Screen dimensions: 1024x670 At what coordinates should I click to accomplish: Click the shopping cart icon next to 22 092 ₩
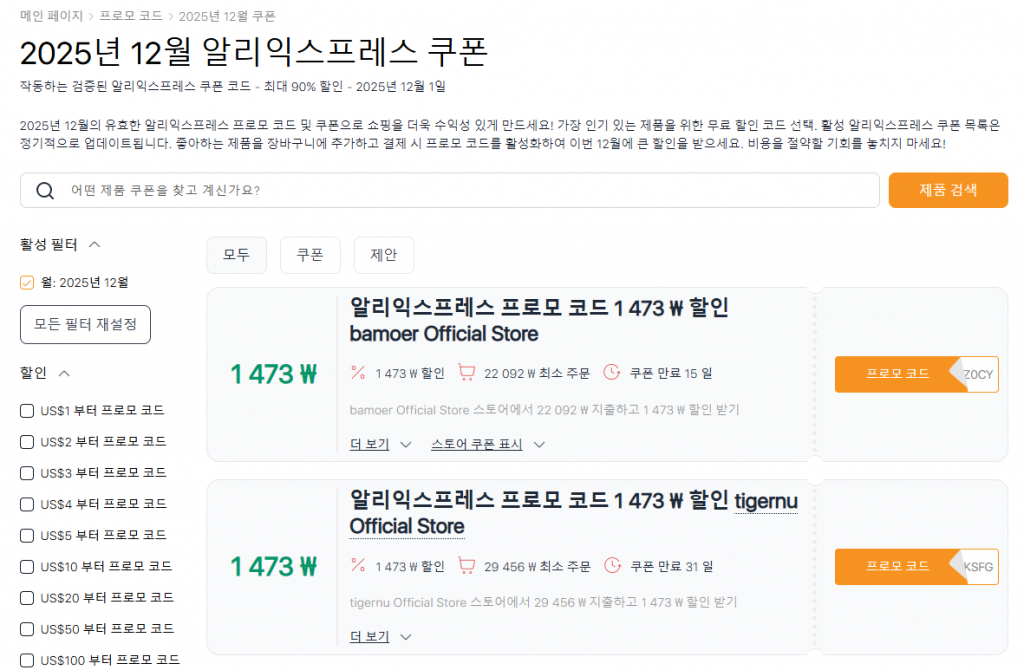pyautogui.click(x=467, y=370)
